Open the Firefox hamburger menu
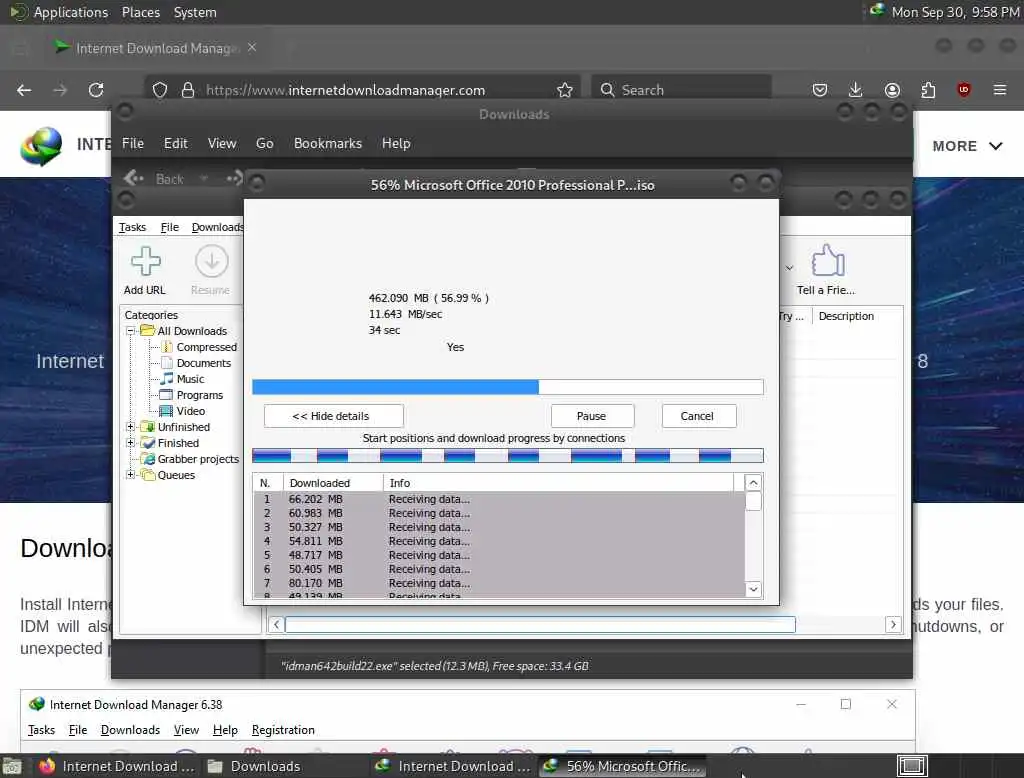This screenshot has width=1024, height=778. 1000,90
